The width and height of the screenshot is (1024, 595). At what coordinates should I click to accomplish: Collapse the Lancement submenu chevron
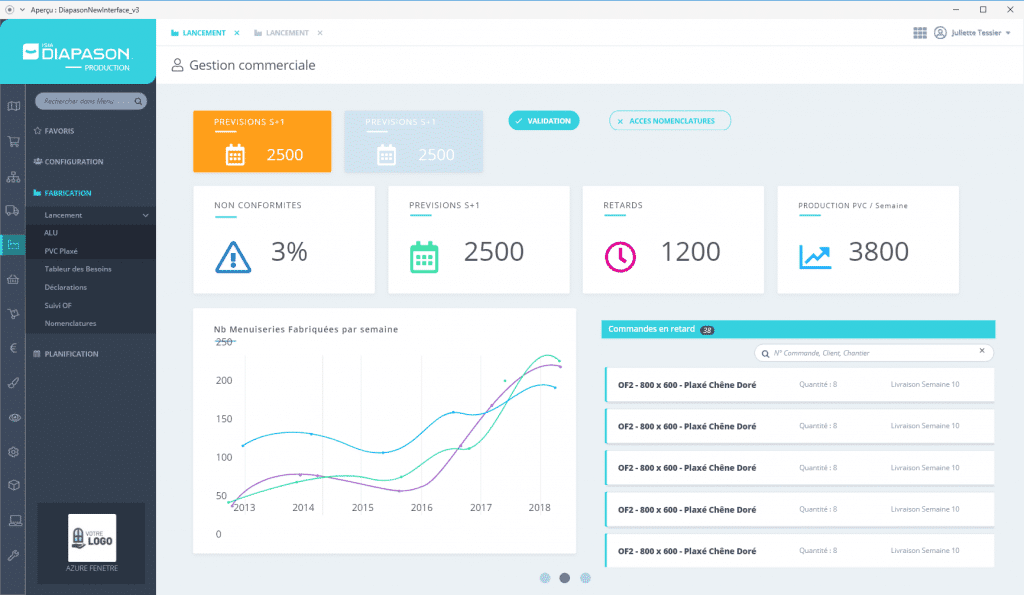pyautogui.click(x=145, y=215)
